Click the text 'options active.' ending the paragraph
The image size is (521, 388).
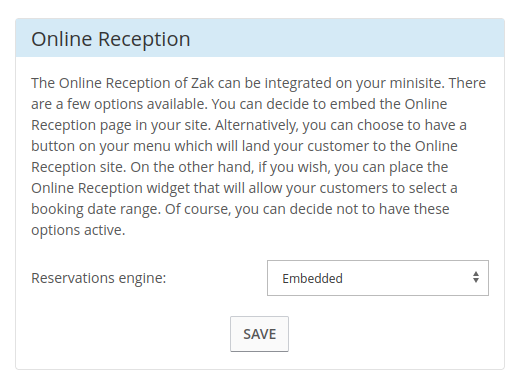[78, 230]
